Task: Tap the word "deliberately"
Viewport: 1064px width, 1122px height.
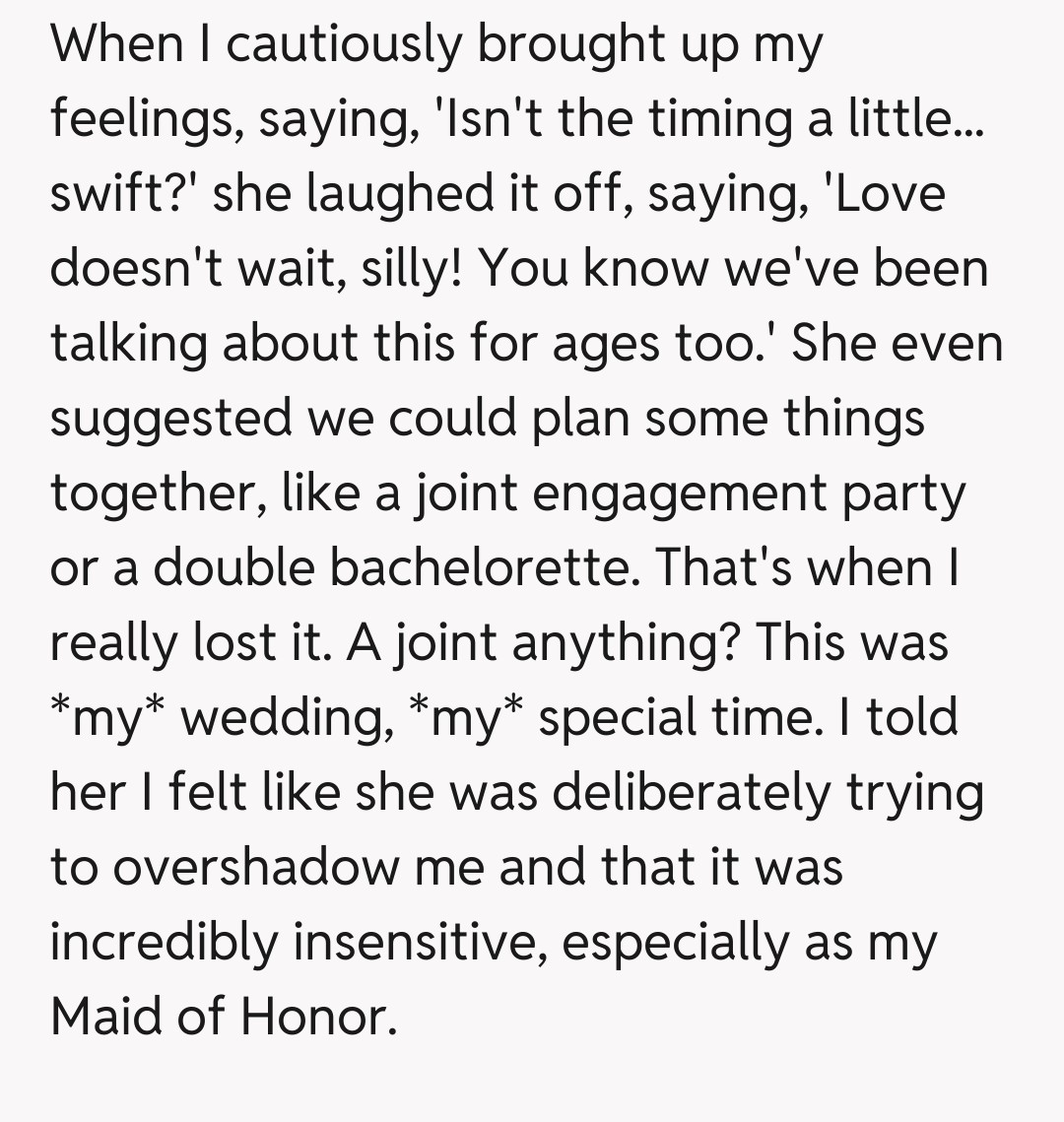Action: click(692, 793)
